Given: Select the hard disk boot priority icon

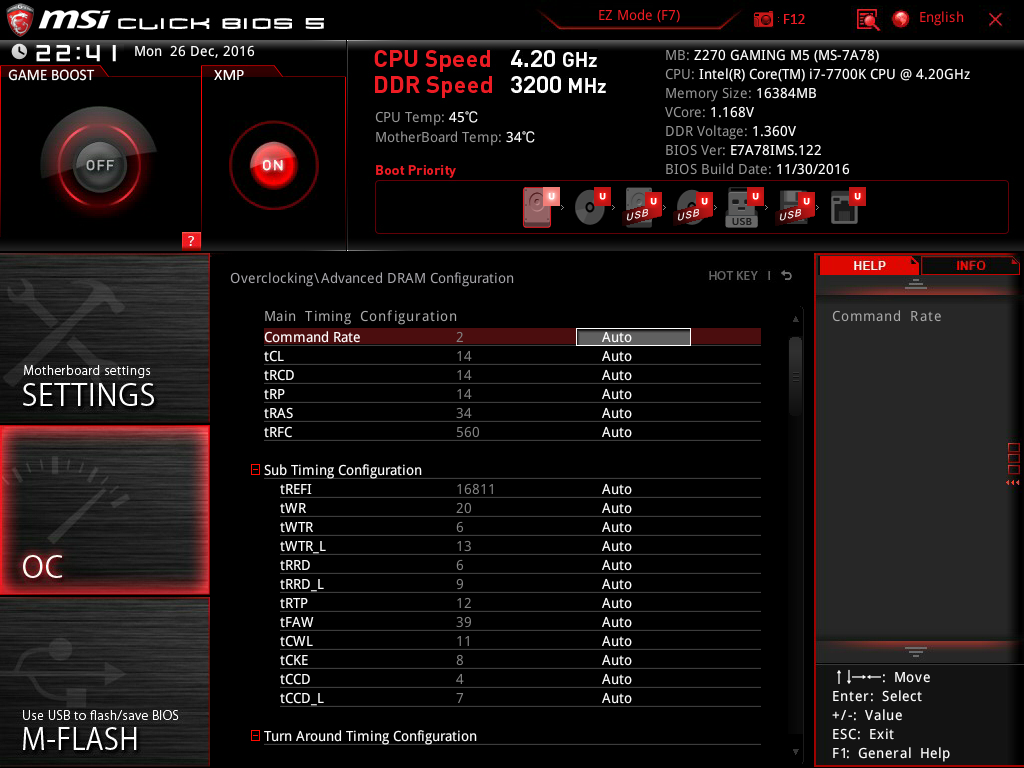Looking at the screenshot, I should (537, 208).
